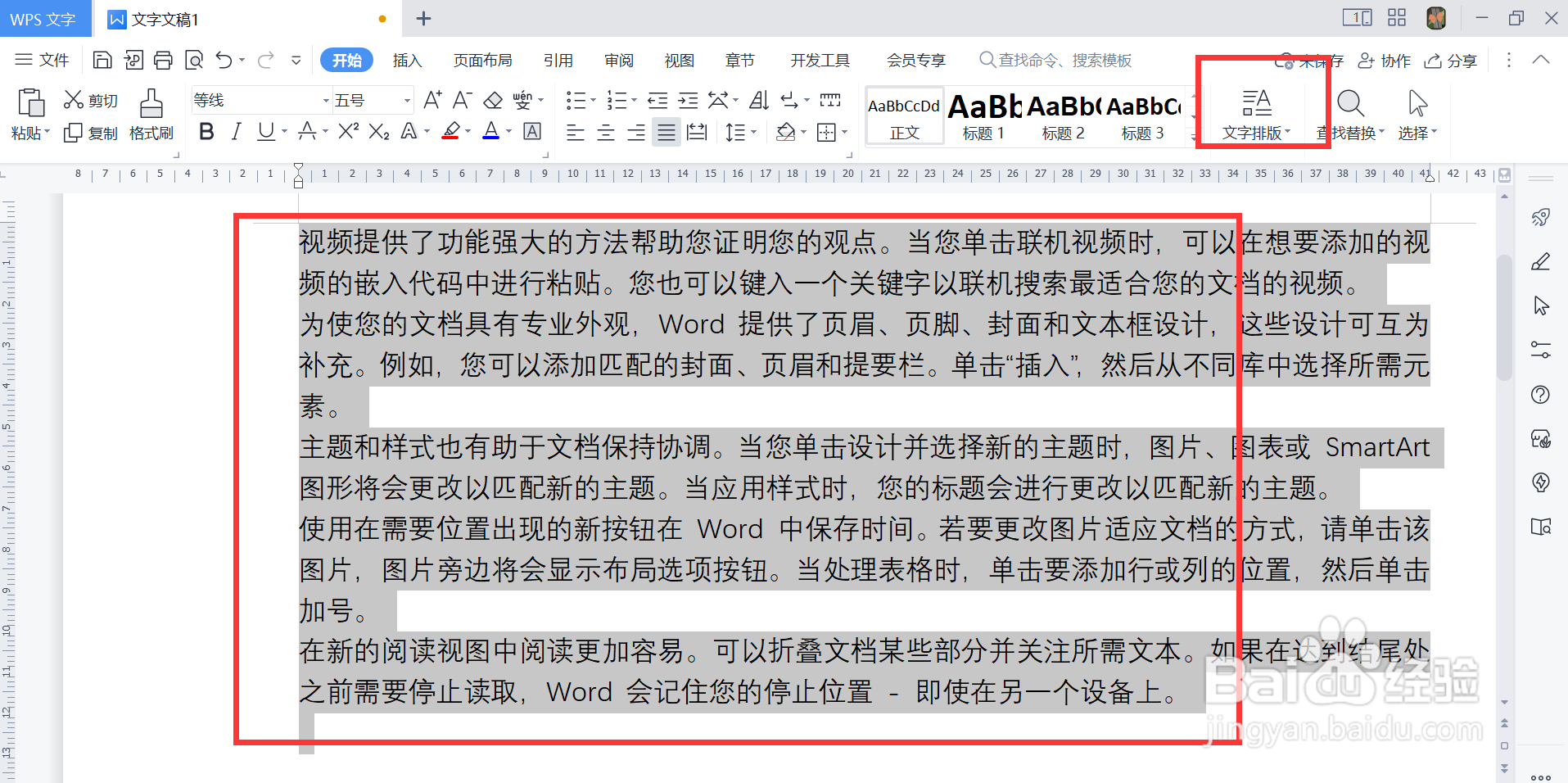The width and height of the screenshot is (1568, 783).
Task: Click the 协作 collaborate button
Action: [x=1385, y=61]
